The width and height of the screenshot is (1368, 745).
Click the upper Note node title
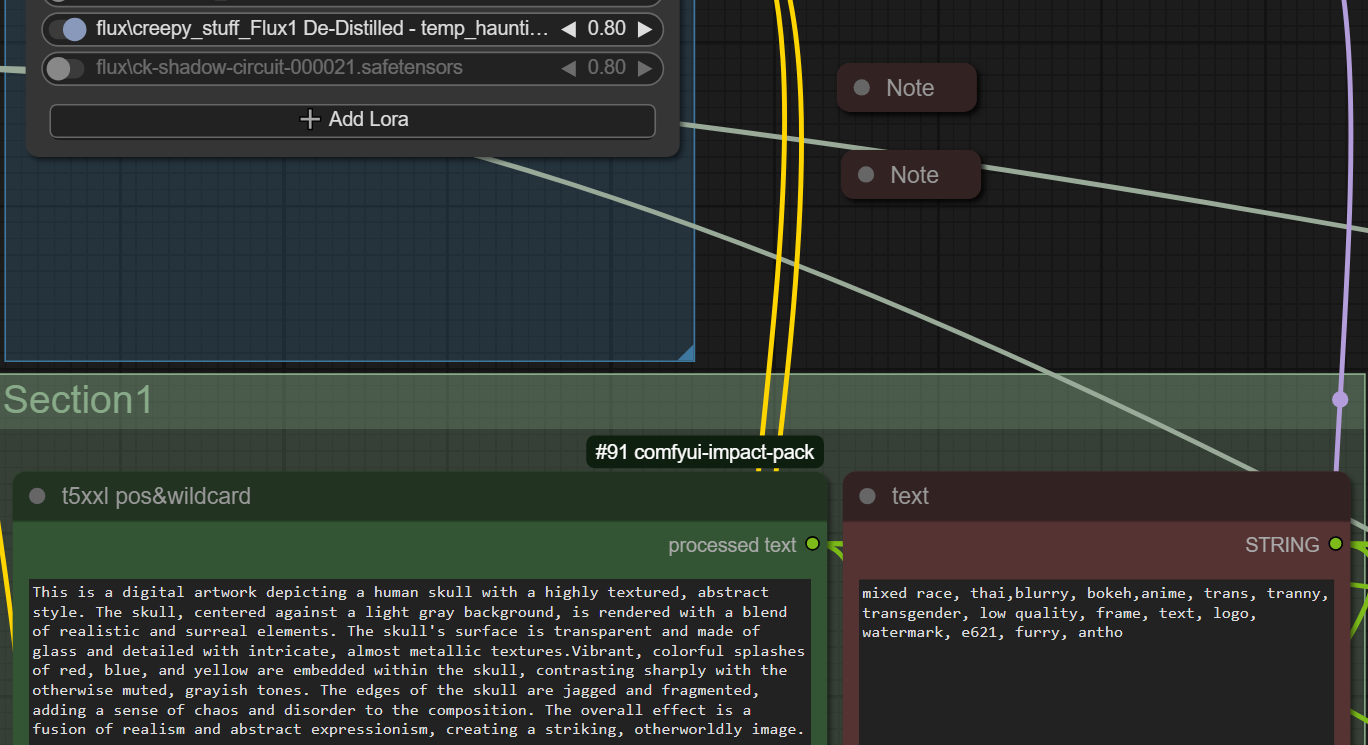pos(910,88)
